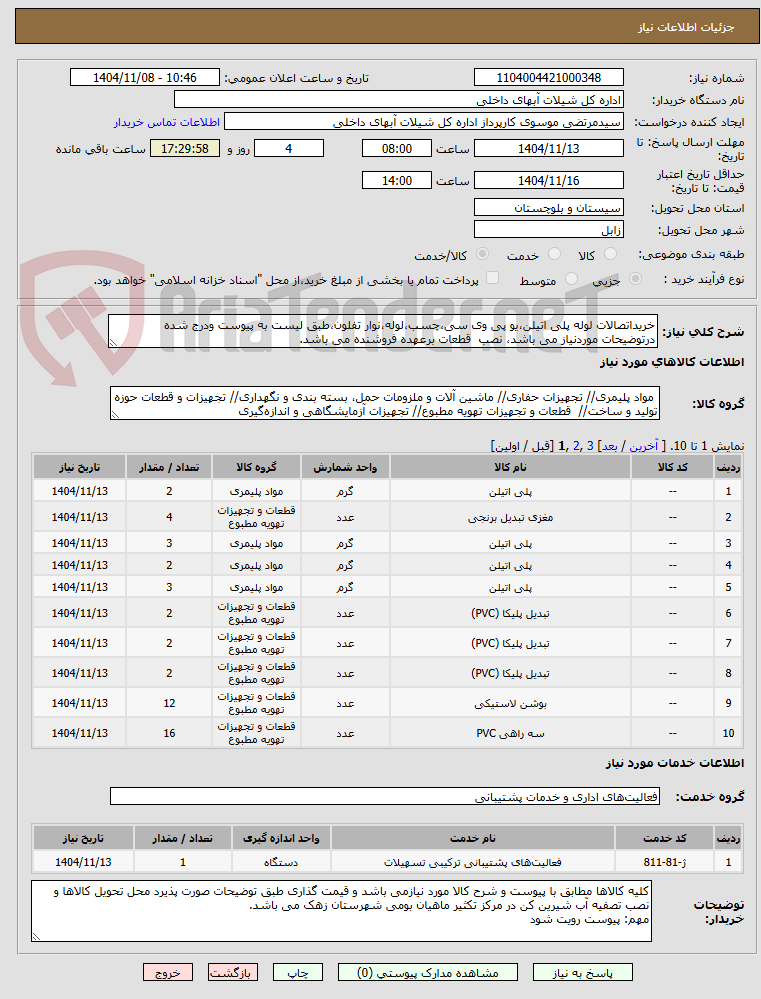Click the جزئیات اطلاعات نیاز header title
Screen dimensions: 761x999
[686, 27]
